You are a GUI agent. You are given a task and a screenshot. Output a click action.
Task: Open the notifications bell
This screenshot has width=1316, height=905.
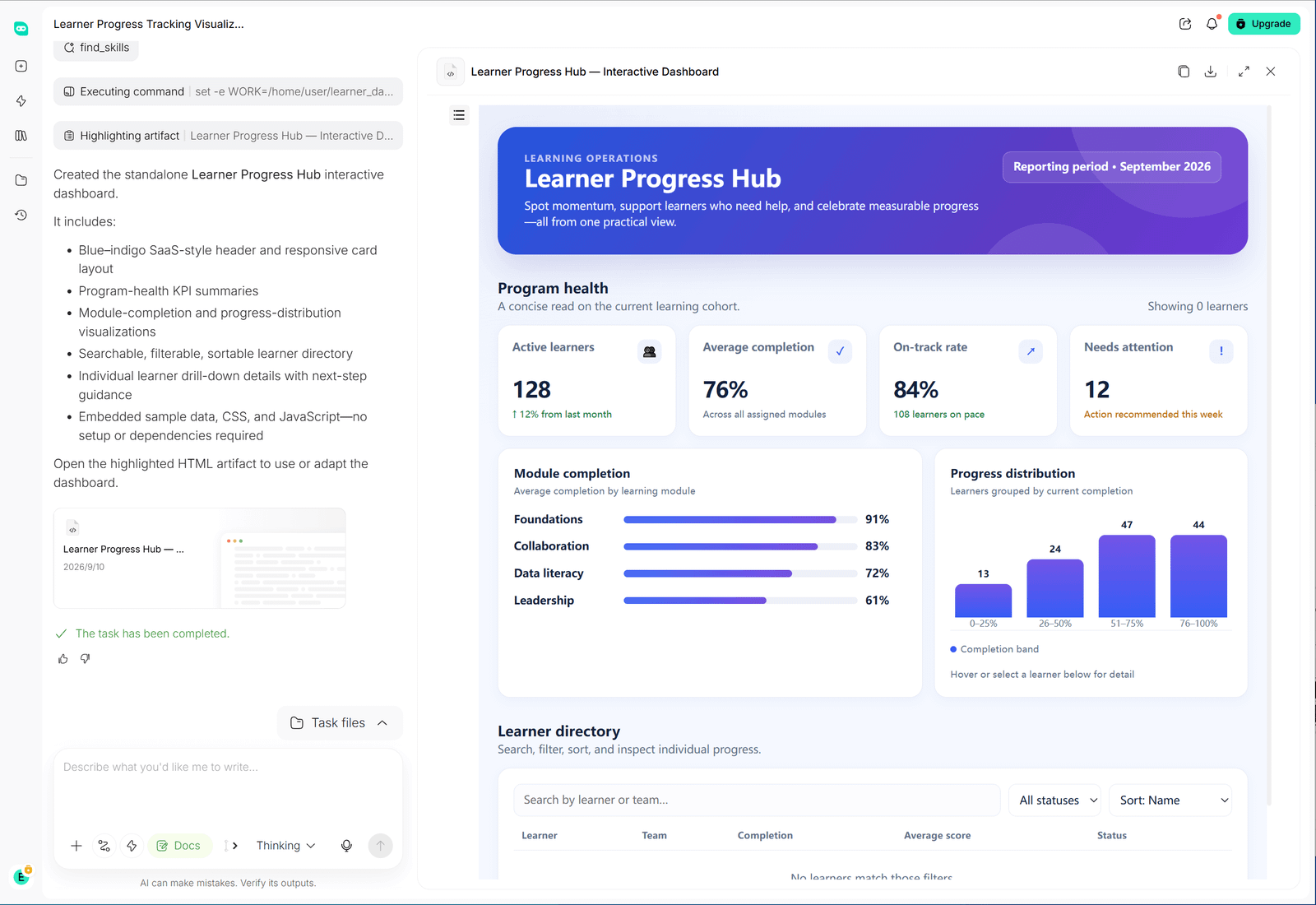click(x=1212, y=24)
